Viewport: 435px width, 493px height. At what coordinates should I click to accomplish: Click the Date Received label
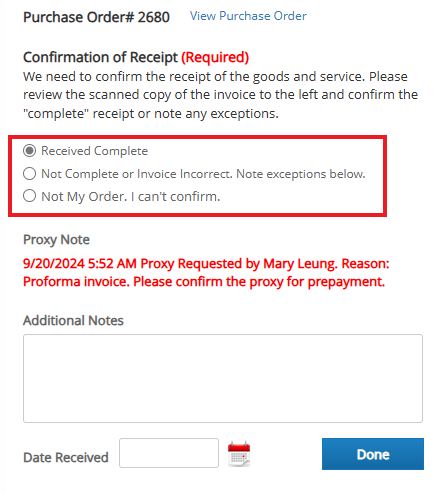66,457
